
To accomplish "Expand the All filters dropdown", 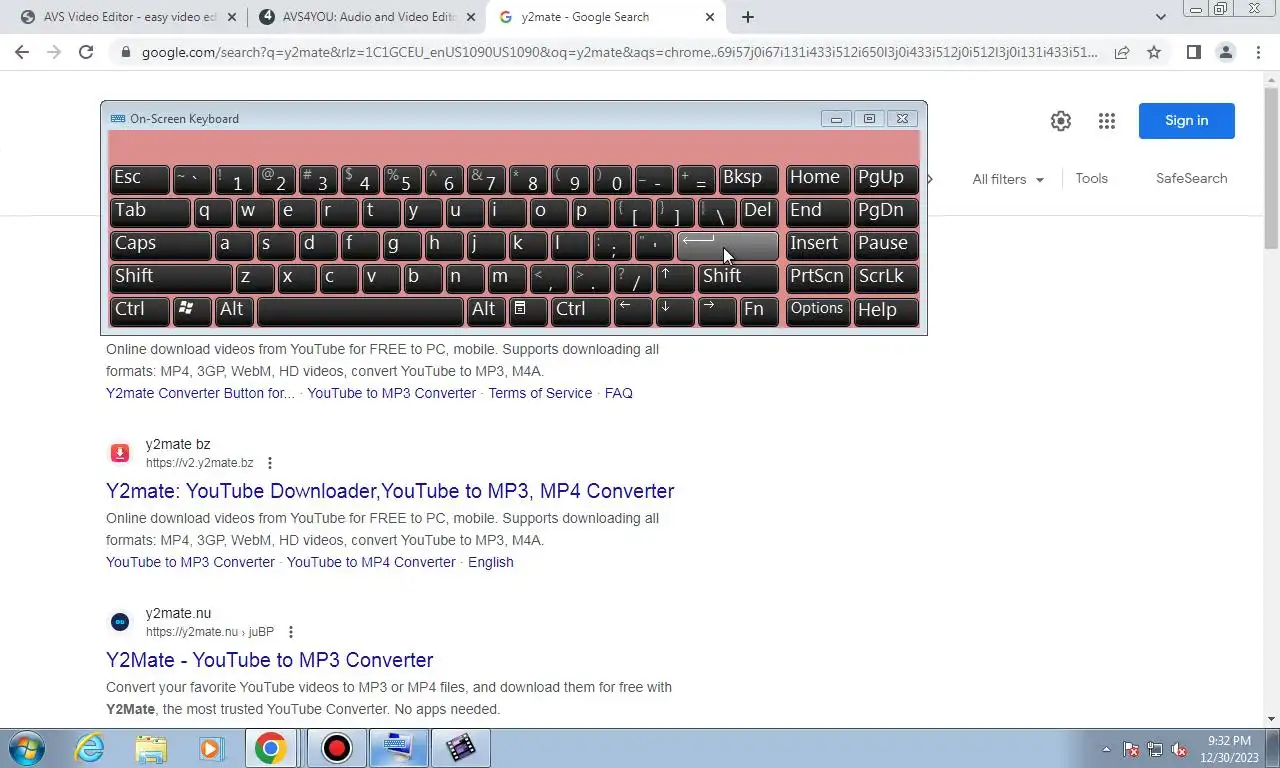I will [1008, 179].
